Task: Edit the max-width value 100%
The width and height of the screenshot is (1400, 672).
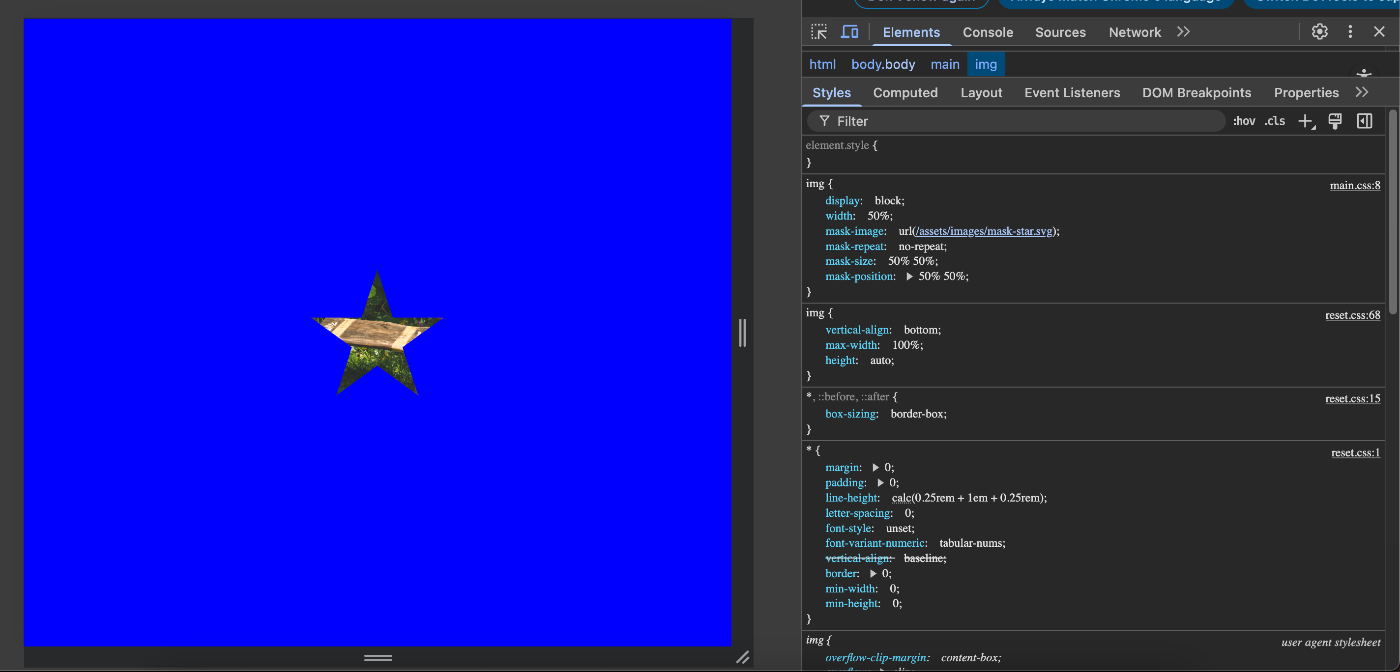Action: [x=906, y=345]
